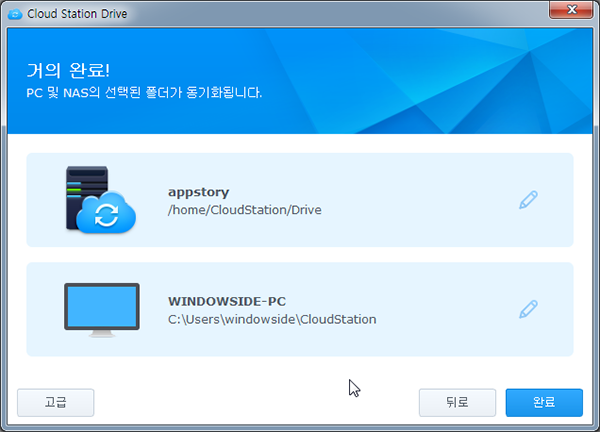Viewport: 600px width, 432px height.
Task: Click the blue computer monitor icon
Action: tap(102, 310)
